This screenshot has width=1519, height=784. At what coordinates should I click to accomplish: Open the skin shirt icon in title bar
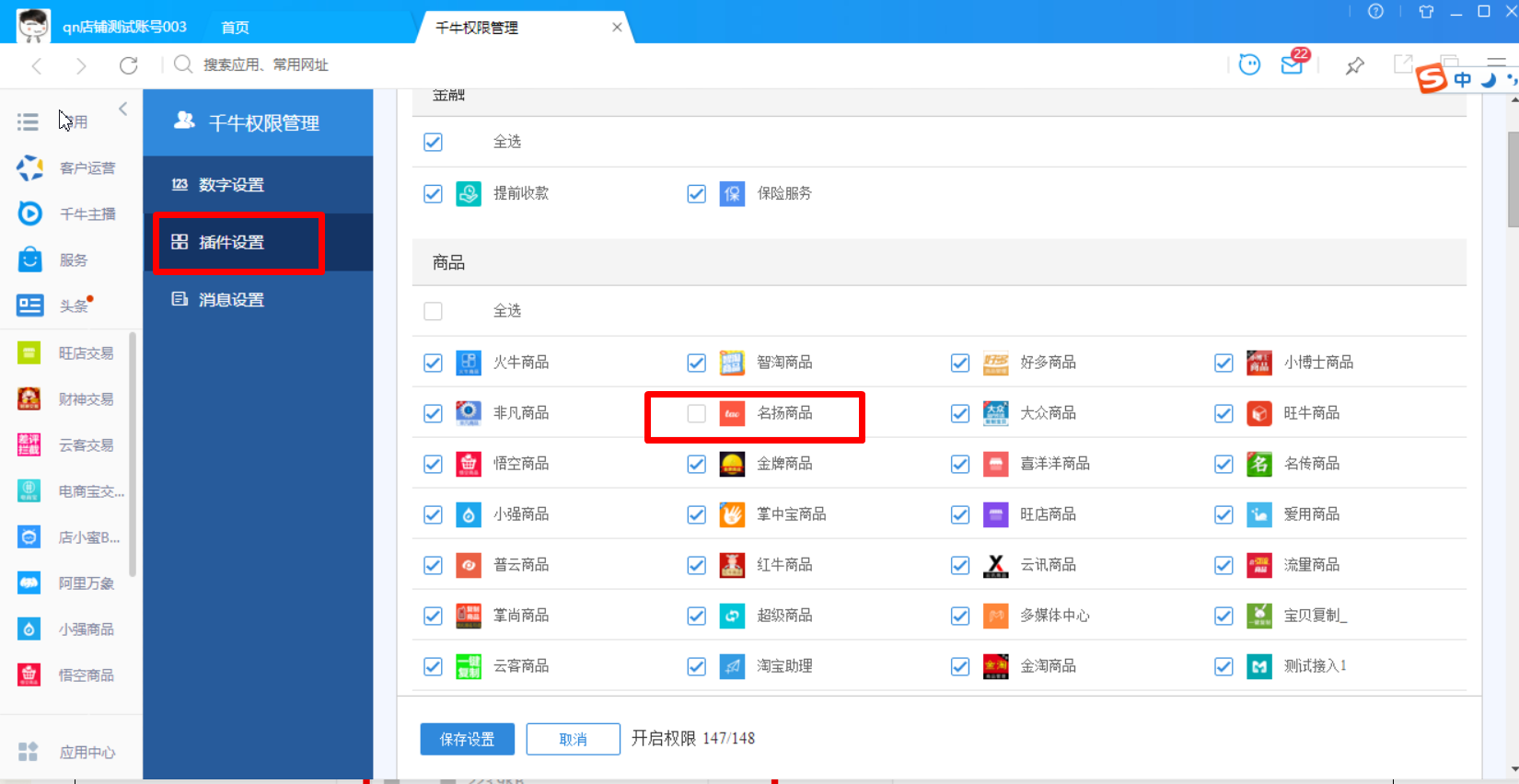1426,12
